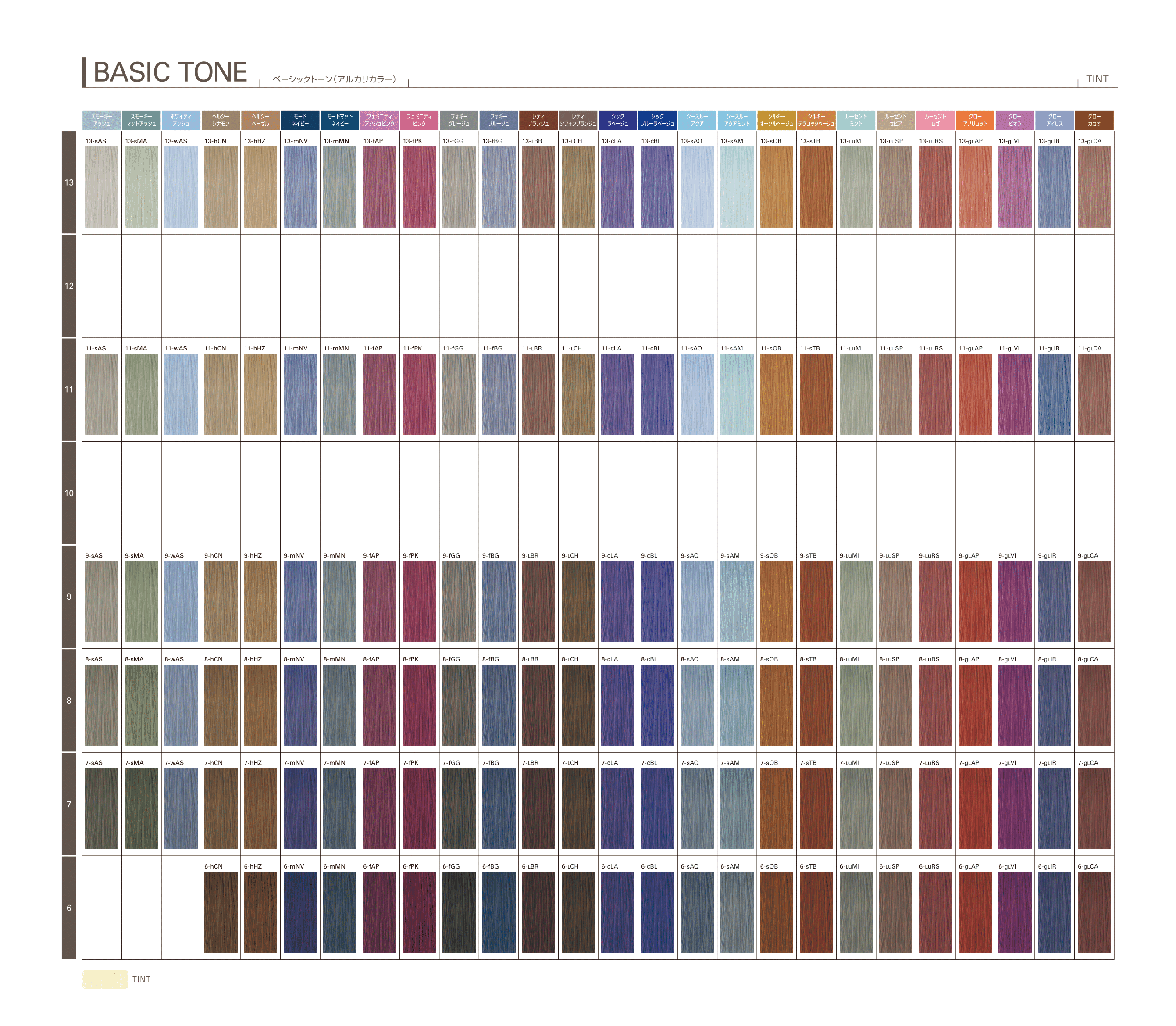This screenshot has height=1026, width=1176.
Task: Click the スモーキーアッシュ column header
Action: (101, 120)
